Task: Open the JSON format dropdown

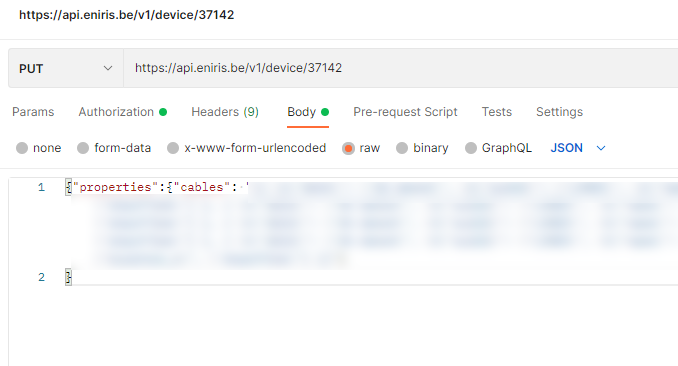Action: [578, 148]
